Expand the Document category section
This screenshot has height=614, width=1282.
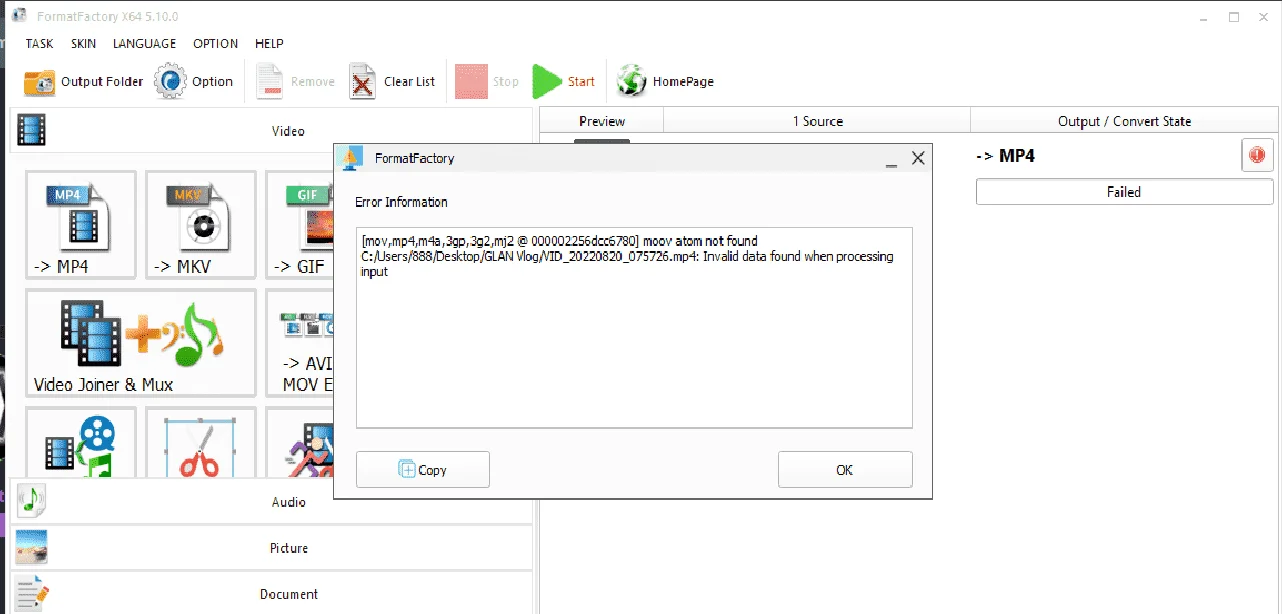tap(270, 593)
